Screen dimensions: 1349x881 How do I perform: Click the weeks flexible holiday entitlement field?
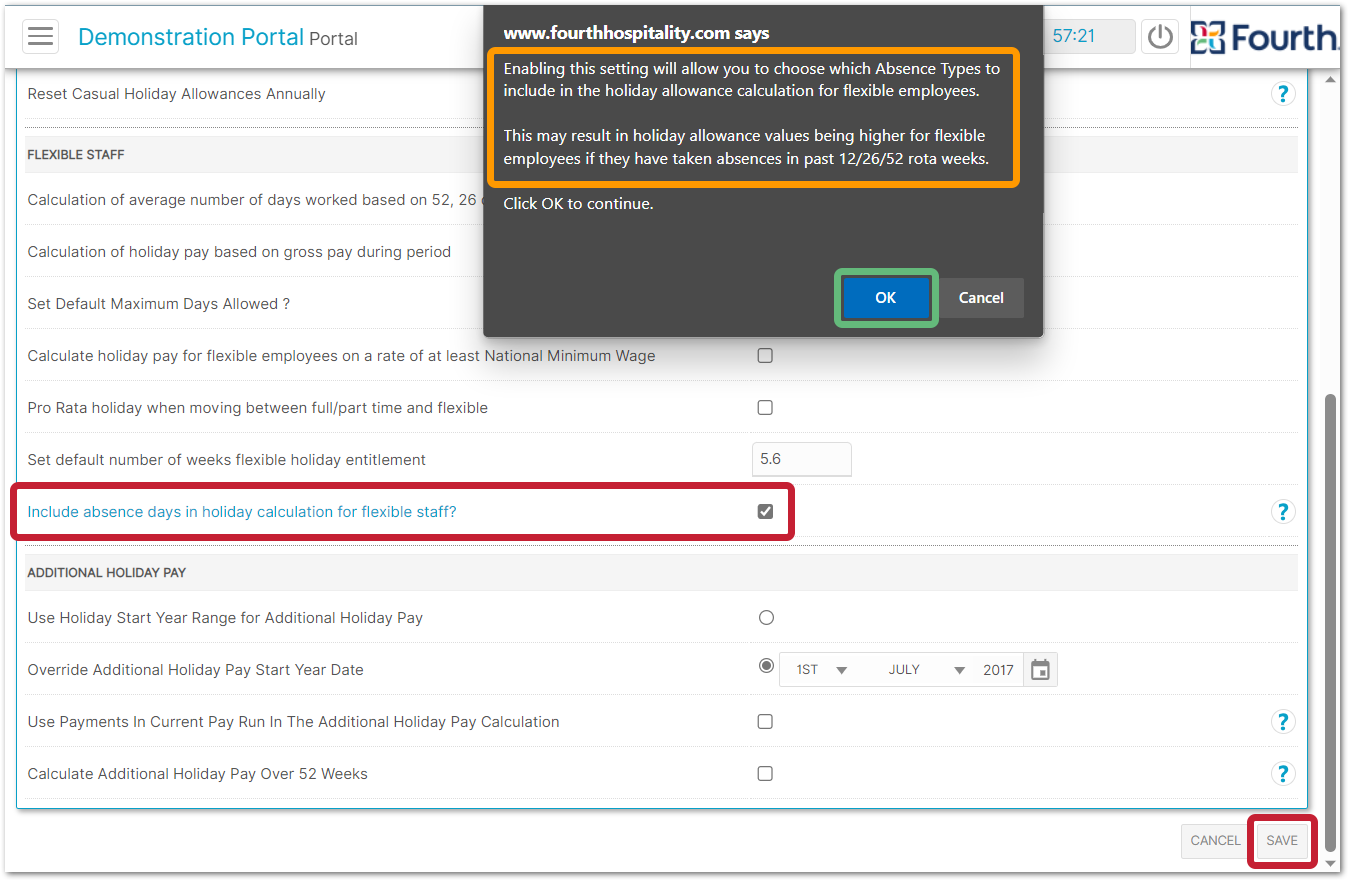coord(801,460)
